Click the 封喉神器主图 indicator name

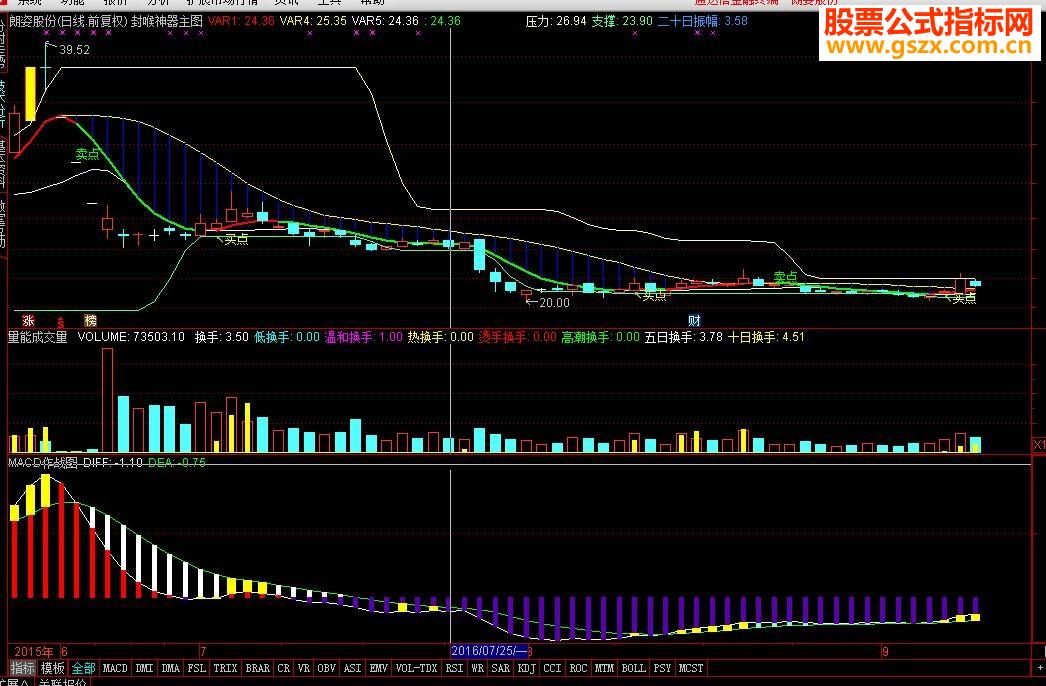tap(167, 21)
